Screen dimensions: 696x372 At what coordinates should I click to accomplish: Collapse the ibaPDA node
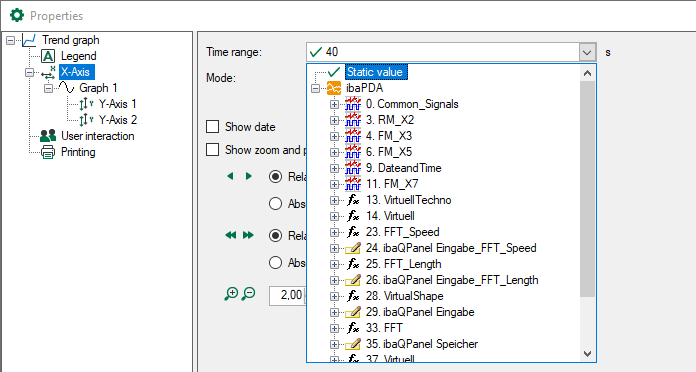pyautogui.click(x=316, y=88)
